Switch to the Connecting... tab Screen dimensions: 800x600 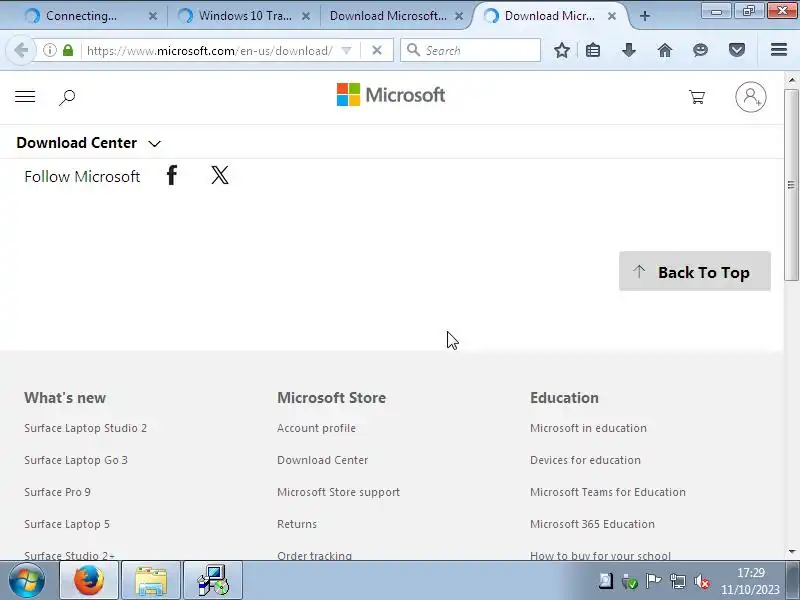pyautogui.click(x=82, y=16)
